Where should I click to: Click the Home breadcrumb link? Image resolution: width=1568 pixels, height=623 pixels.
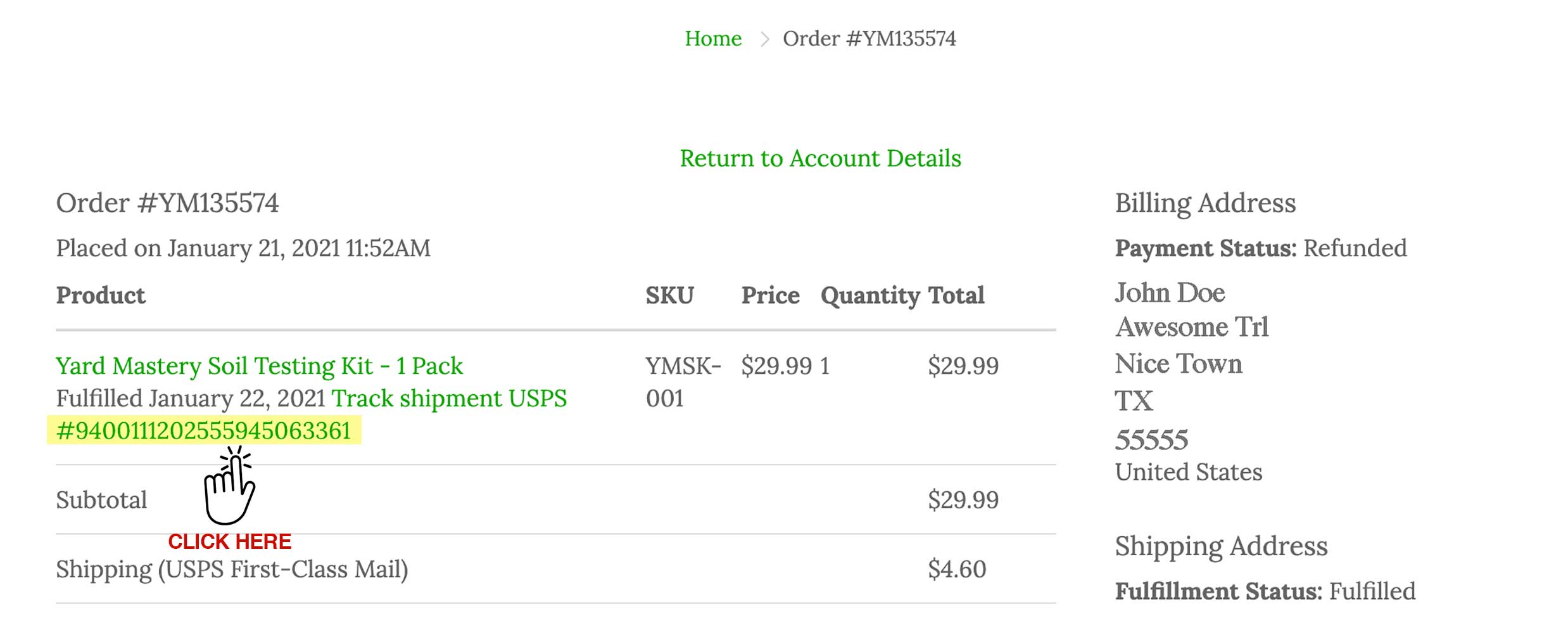(x=712, y=39)
